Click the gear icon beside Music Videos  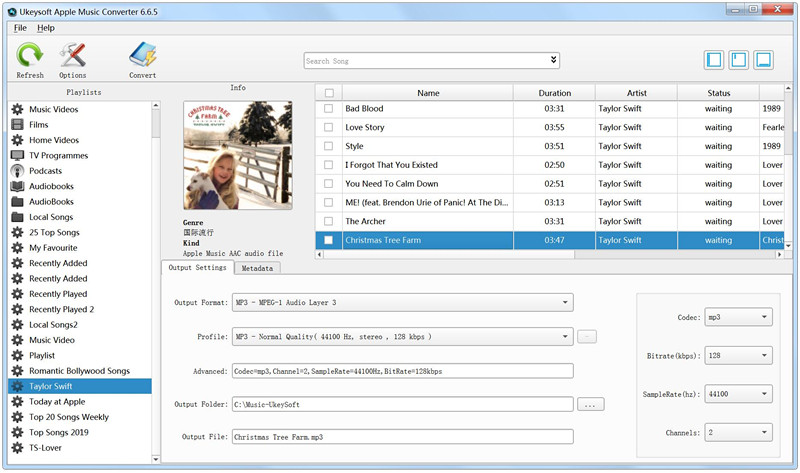[17, 109]
